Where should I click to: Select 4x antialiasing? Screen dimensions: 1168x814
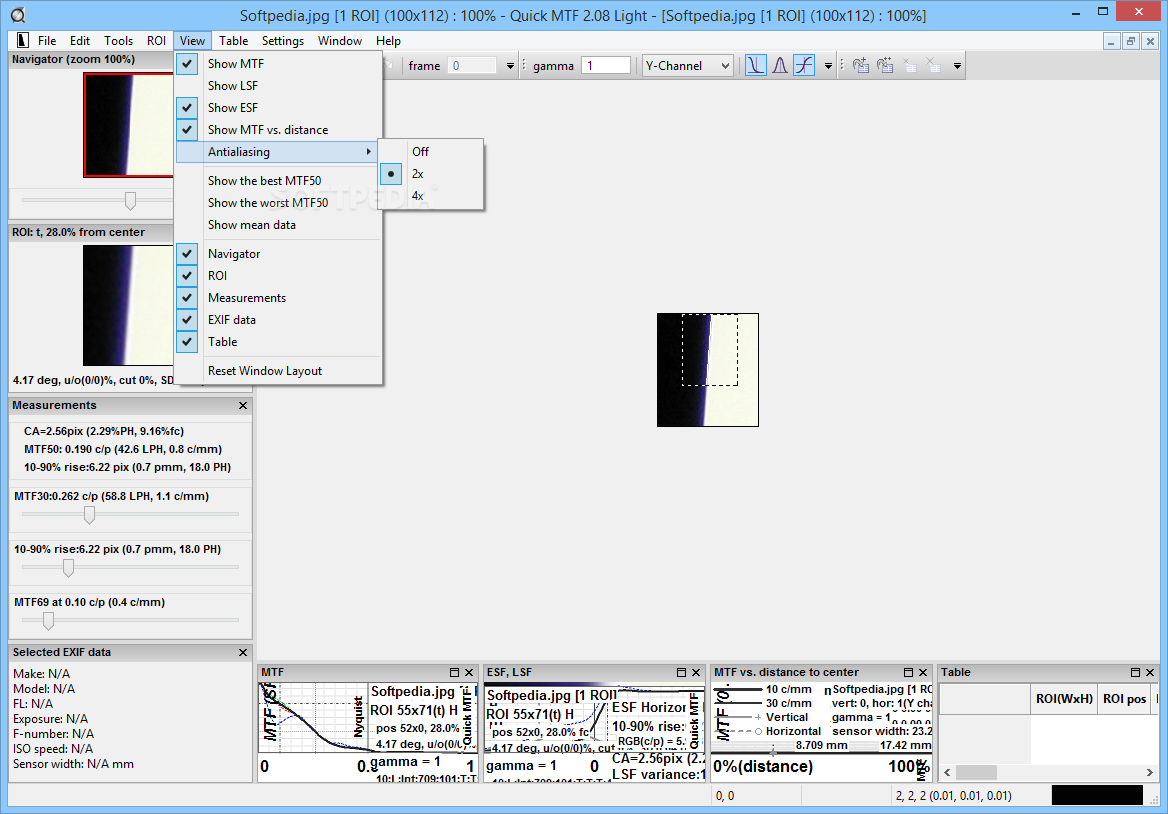(431, 196)
